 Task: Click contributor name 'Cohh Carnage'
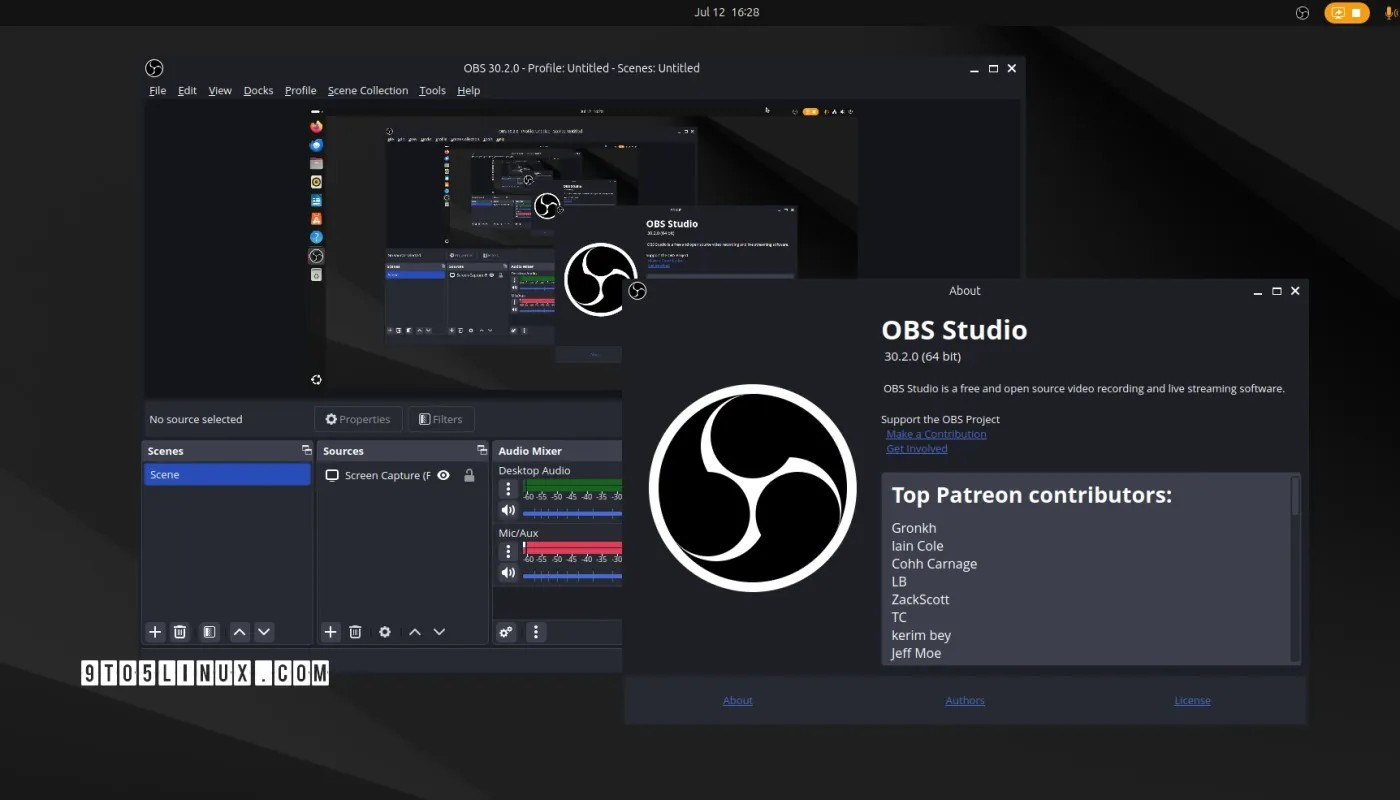click(x=934, y=564)
